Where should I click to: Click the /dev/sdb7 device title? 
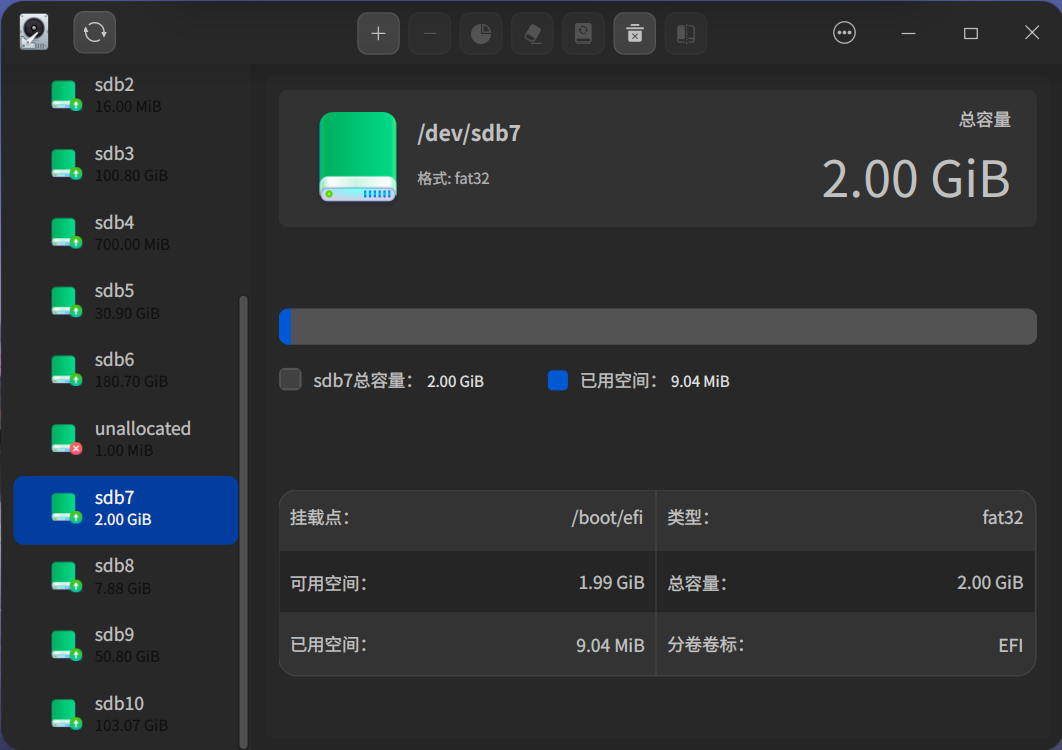point(469,133)
